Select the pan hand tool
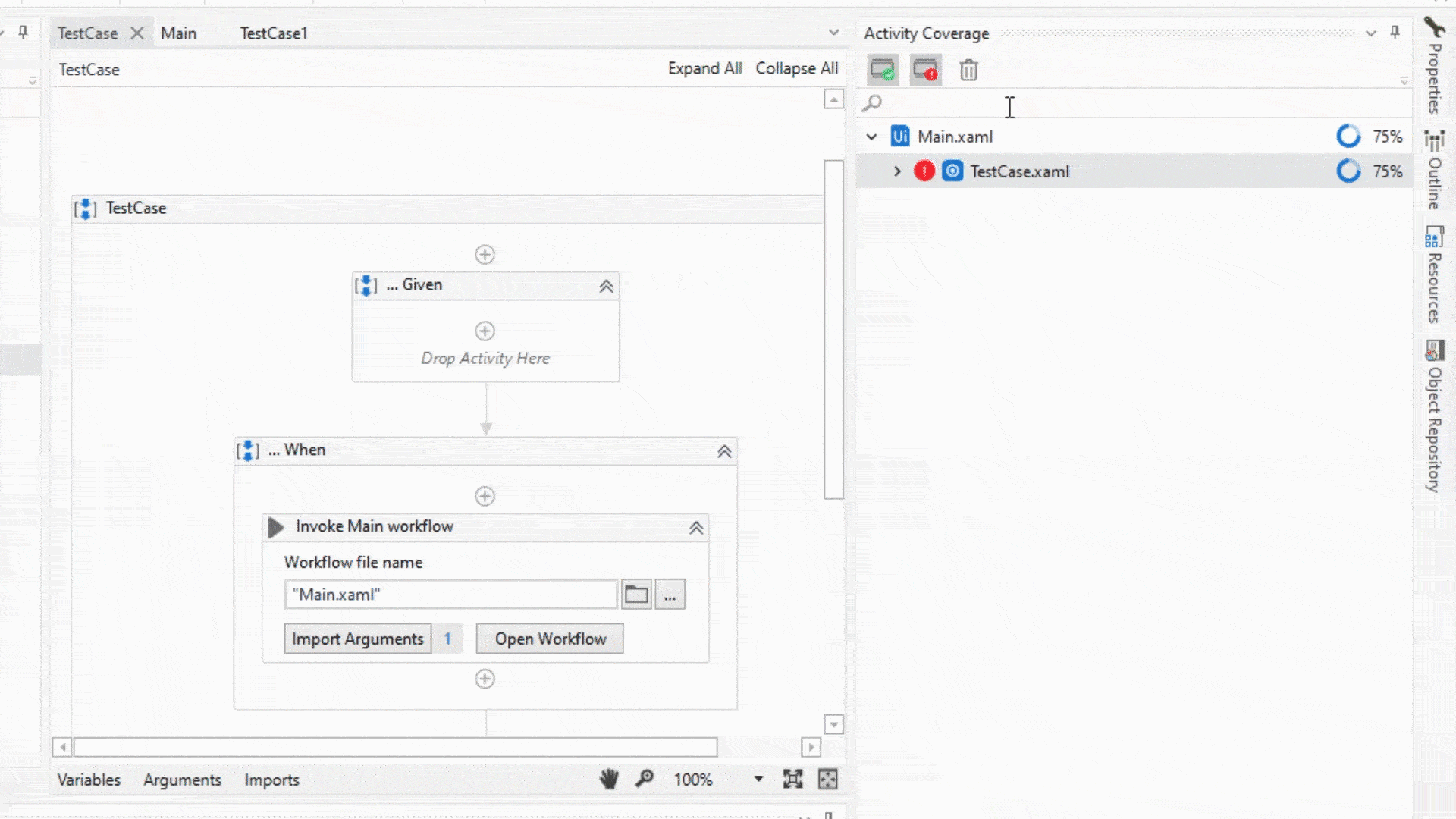The width and height of the screenshot is (1456, 819). point(609,780)
